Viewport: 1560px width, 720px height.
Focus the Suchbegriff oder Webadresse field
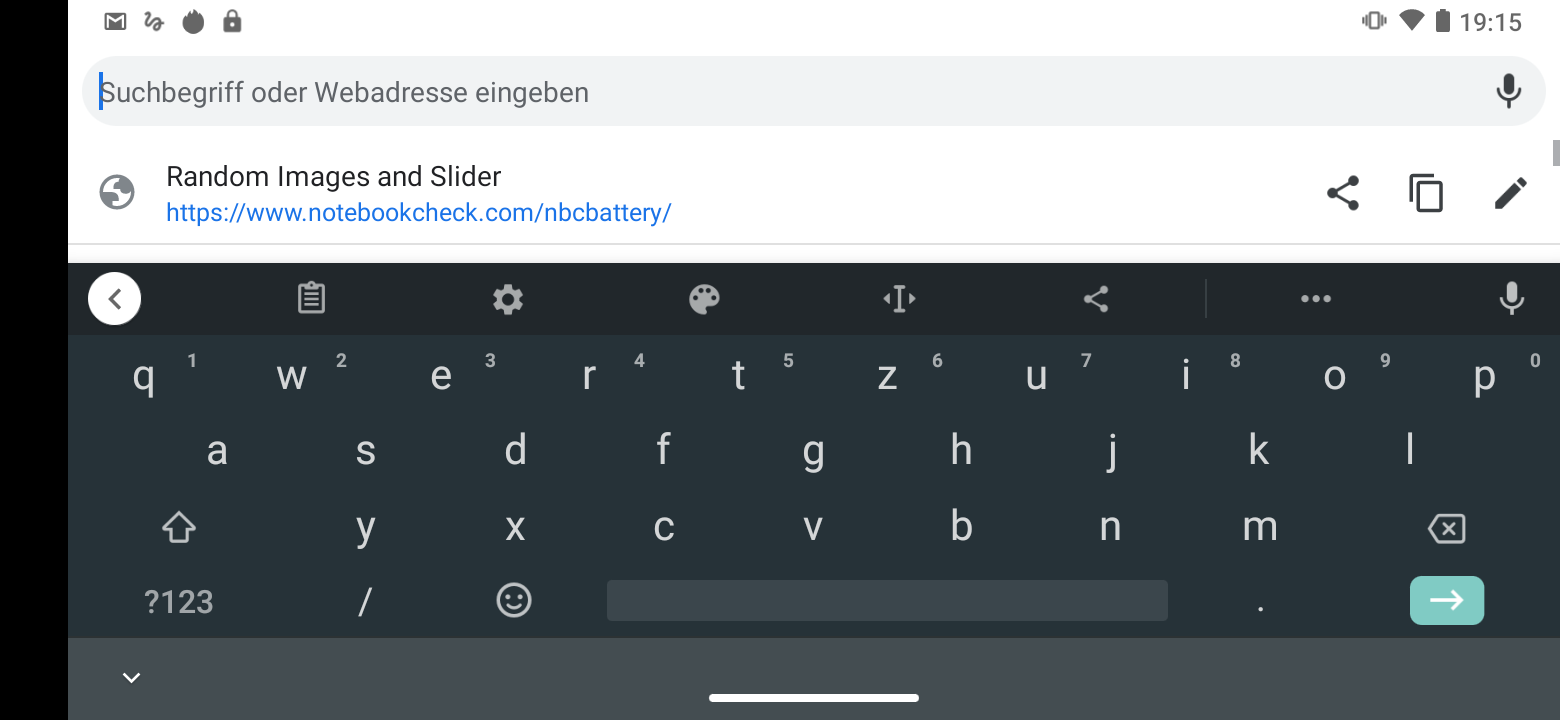pos(790,91)
